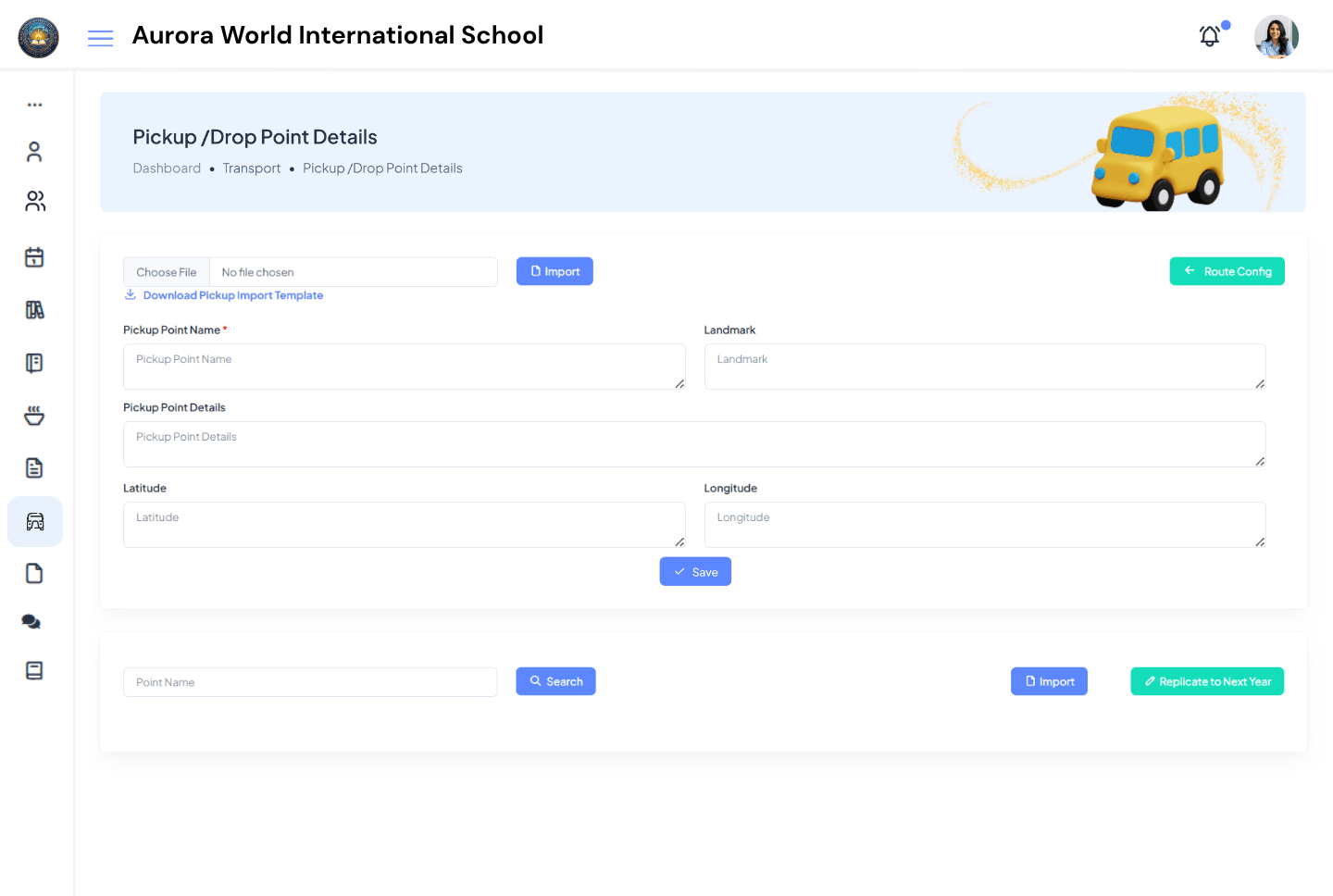Download the Pickup Import Template

232,294
